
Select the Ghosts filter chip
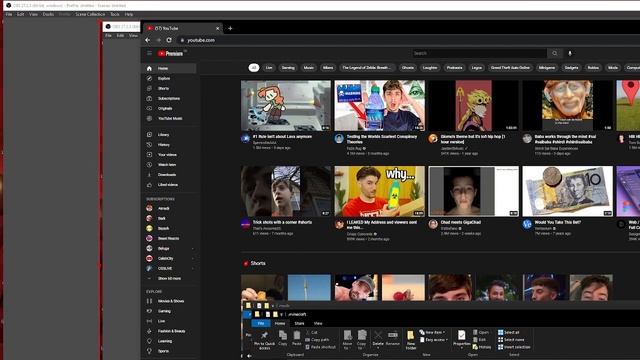click(x=408, y=68)
